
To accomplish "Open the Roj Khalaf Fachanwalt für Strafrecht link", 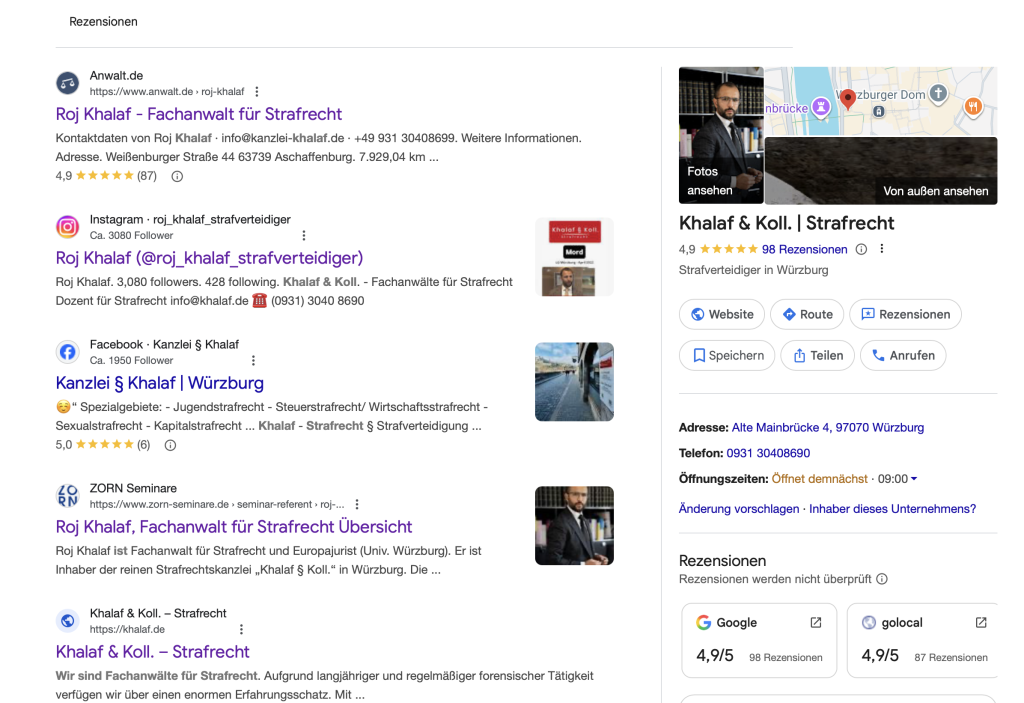I will 199,114.
